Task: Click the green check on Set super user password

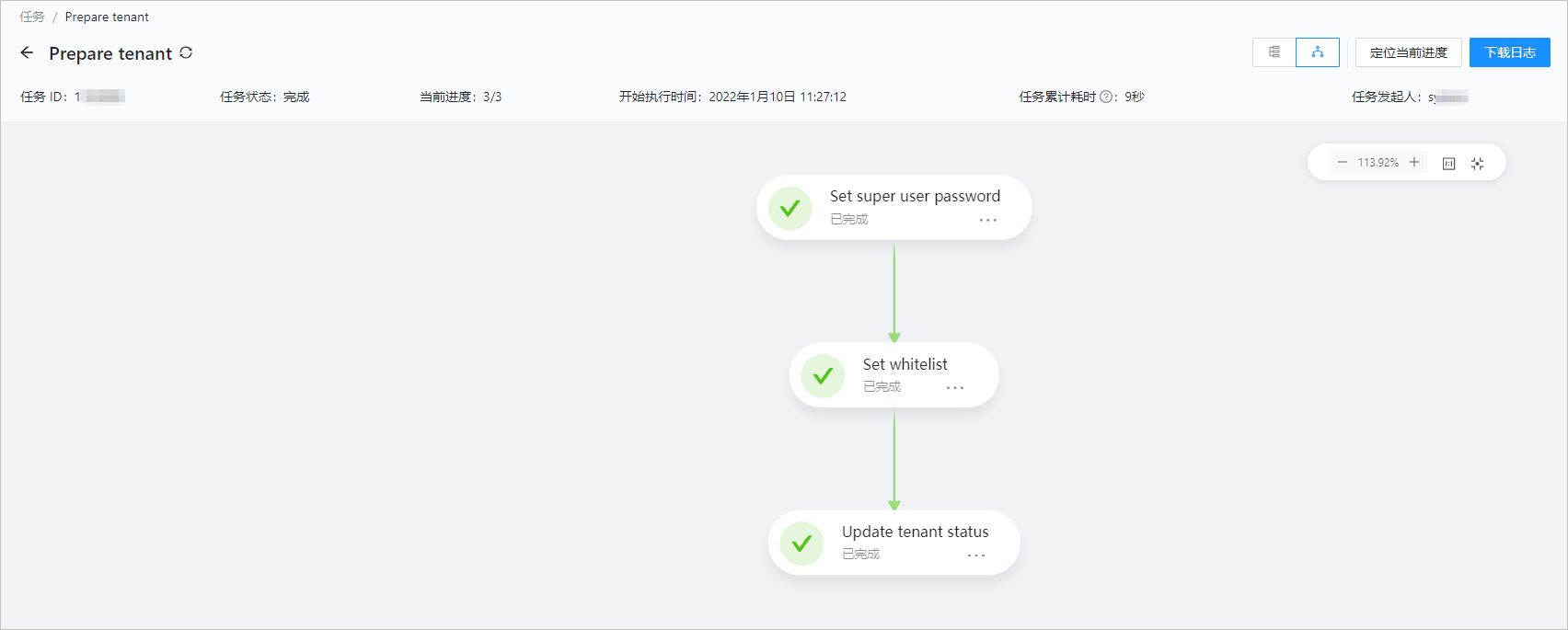Action: click(x=790, y=209)
